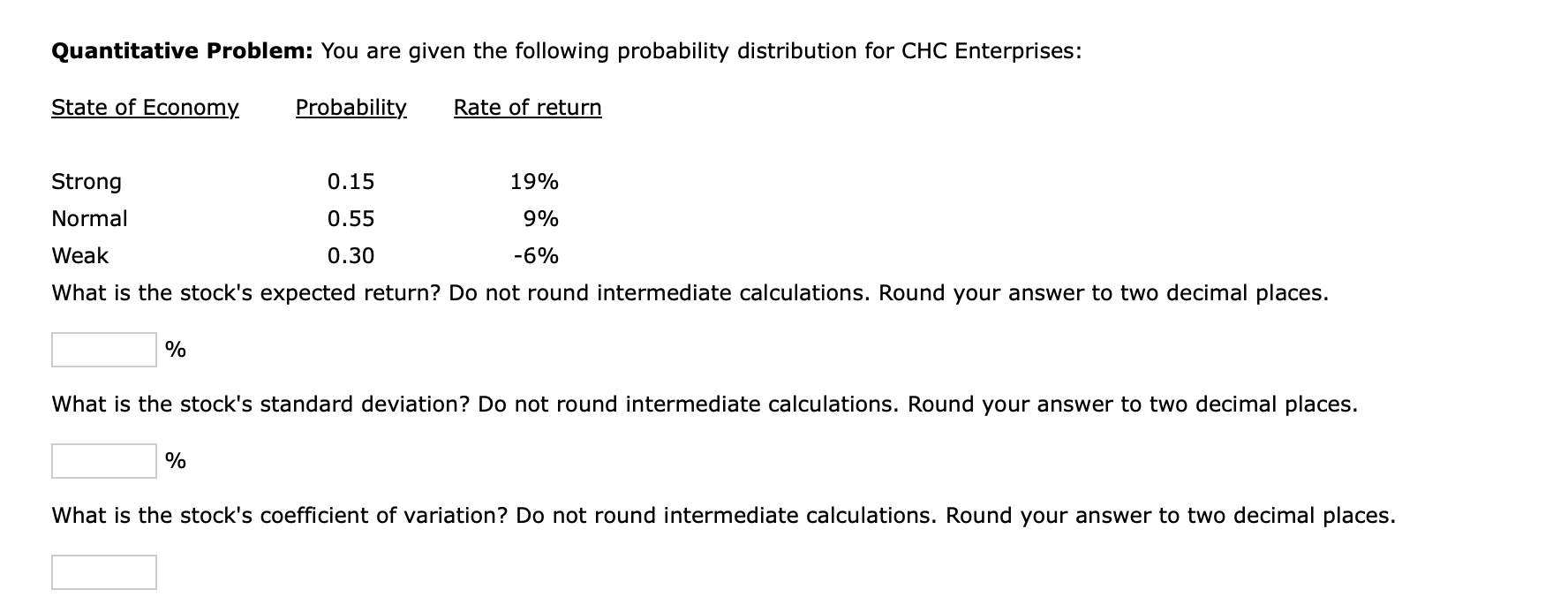Click the Weak economy row label
This screenshot has height=605, width=1568.
(79, 256)
